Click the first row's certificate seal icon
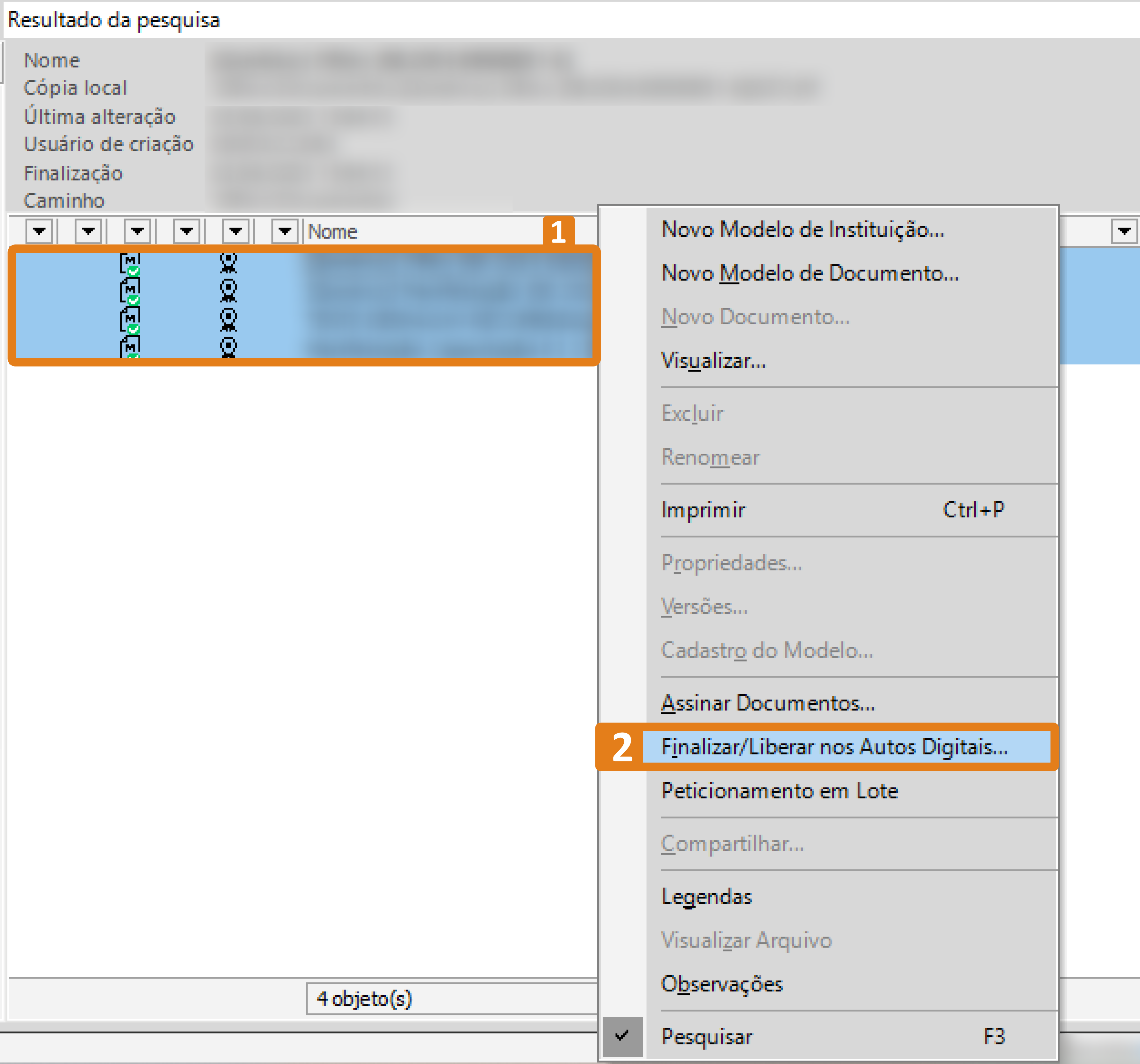The height and width of the screenshot is (1064, 1140). pos(228,263)
